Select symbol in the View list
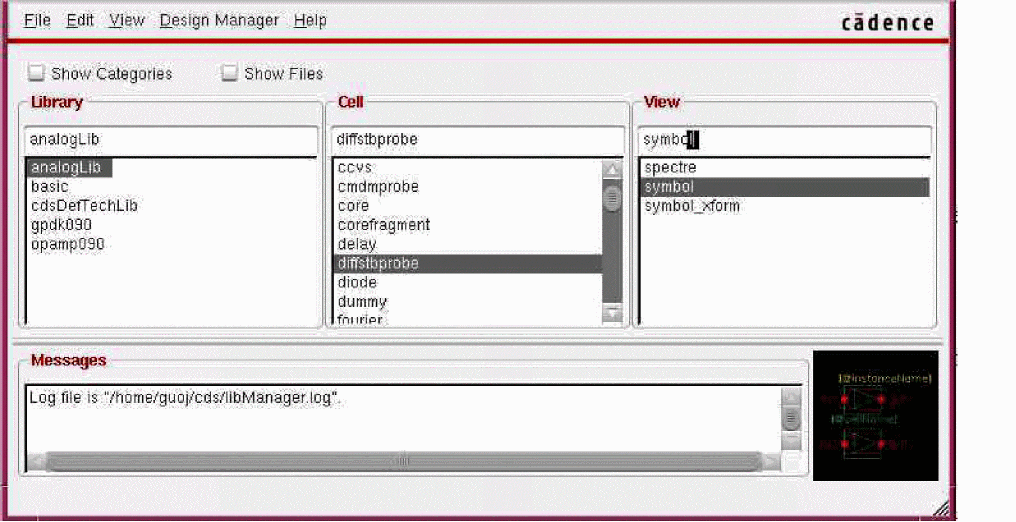Screen dimensions: 1016x522 [x=785, y=187]
